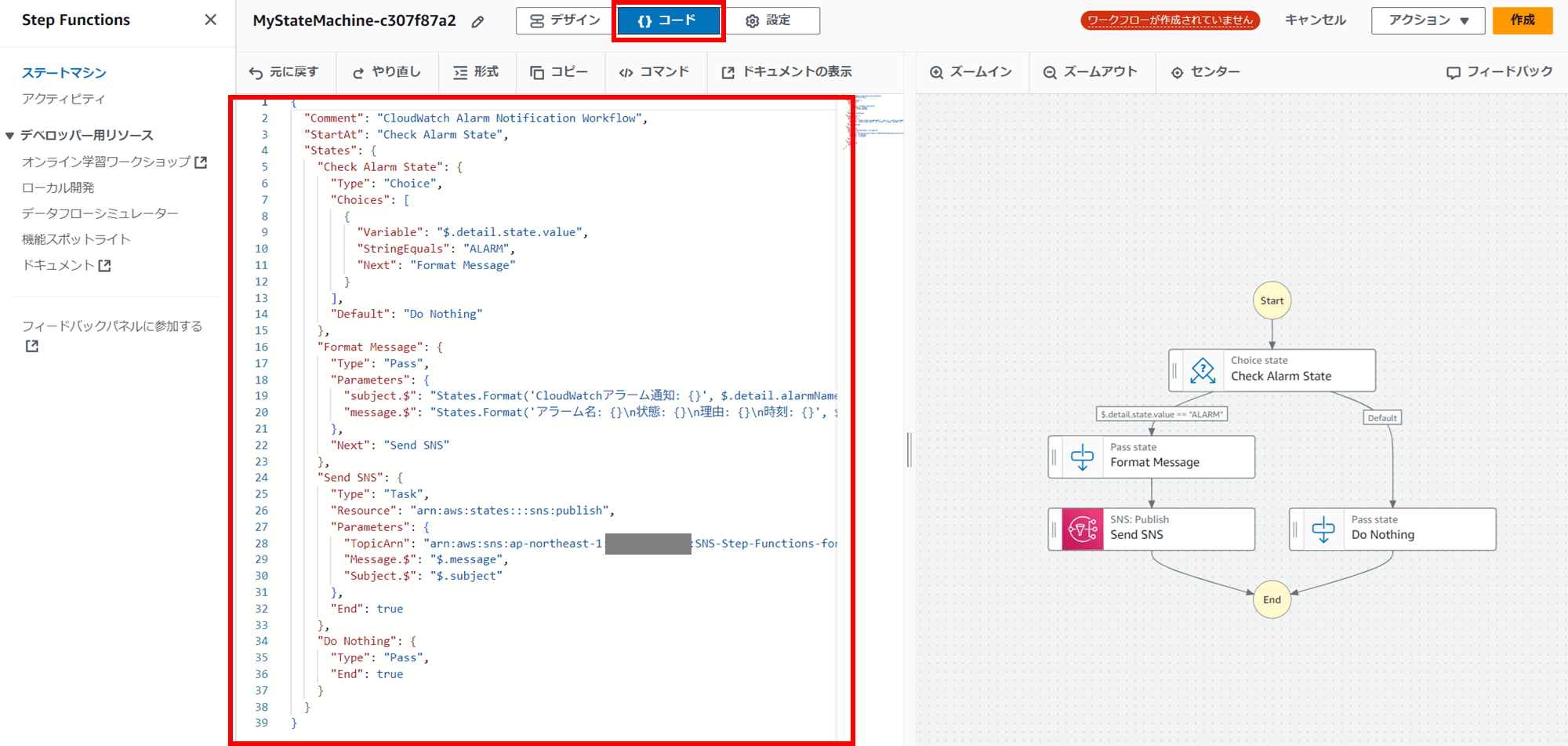Click the Do Nothing pass state icon
Viewport: 1568px width, 746px height.
click(1323, 529)
